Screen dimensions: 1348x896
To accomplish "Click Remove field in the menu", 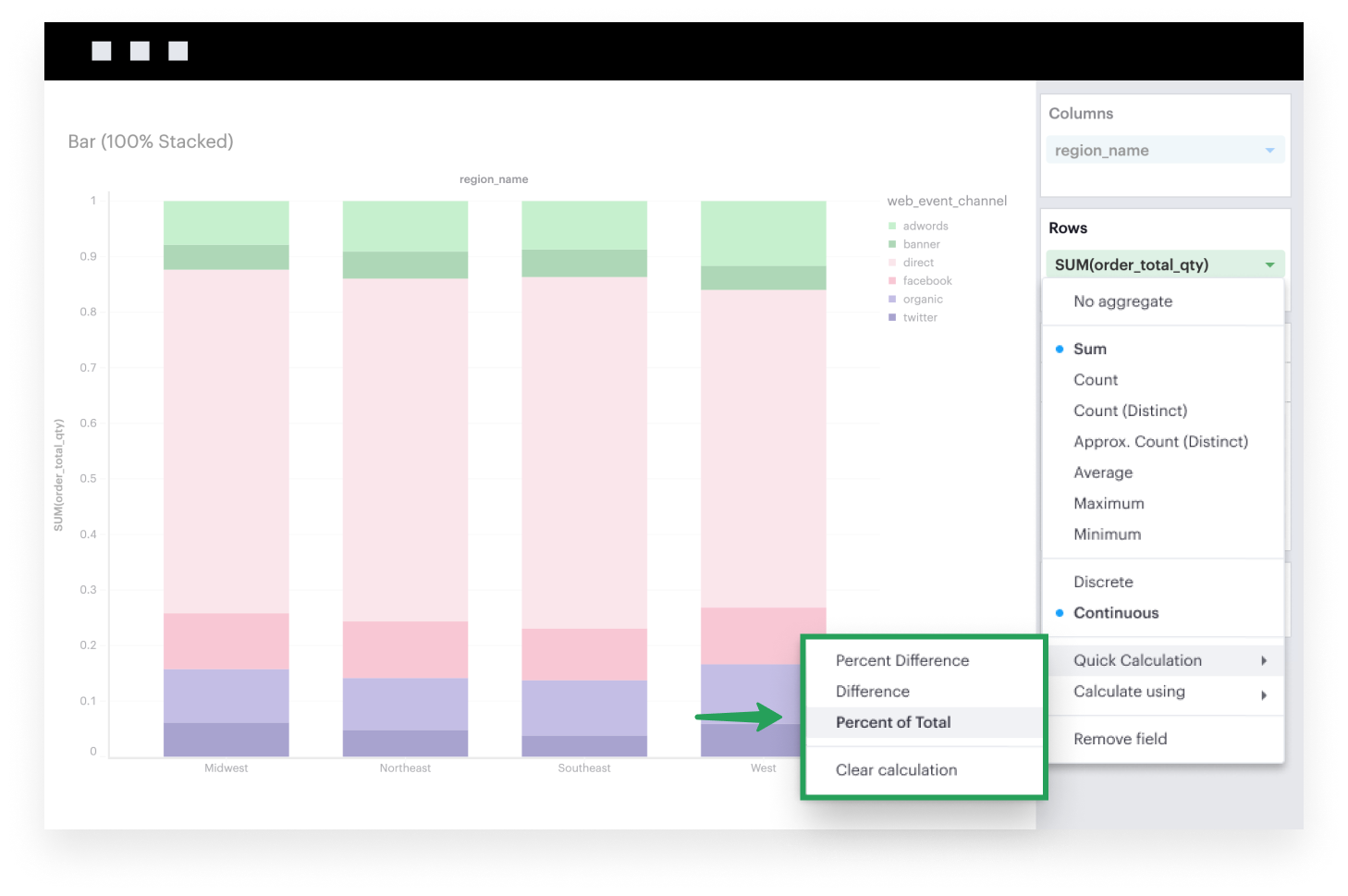I will coord(1120,739).
